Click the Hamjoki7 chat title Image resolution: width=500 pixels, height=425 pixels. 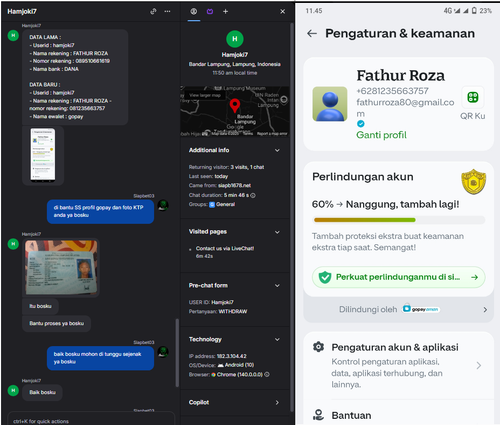22,11
